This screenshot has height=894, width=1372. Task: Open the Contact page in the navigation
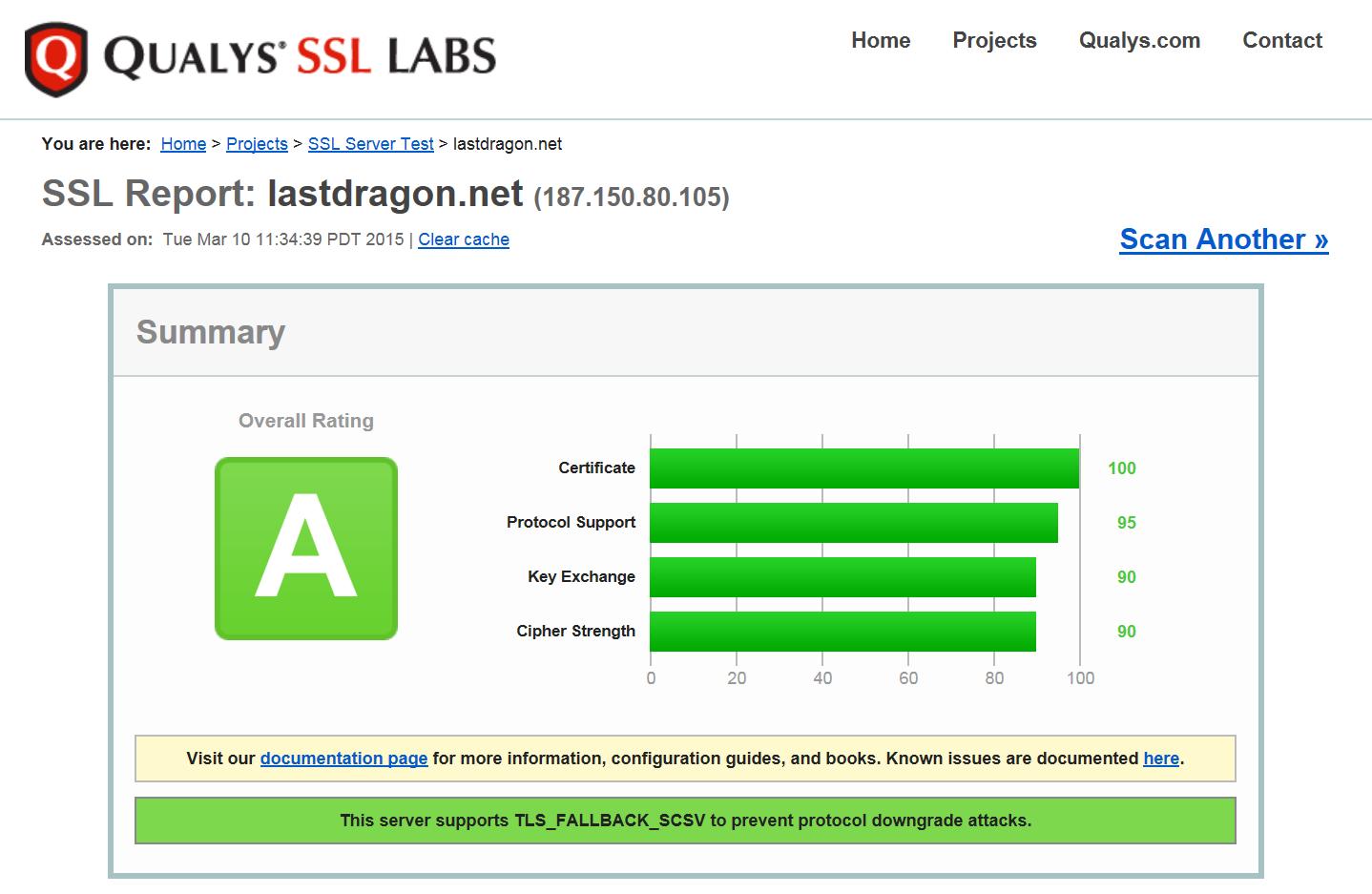[x=1281, y=40]
